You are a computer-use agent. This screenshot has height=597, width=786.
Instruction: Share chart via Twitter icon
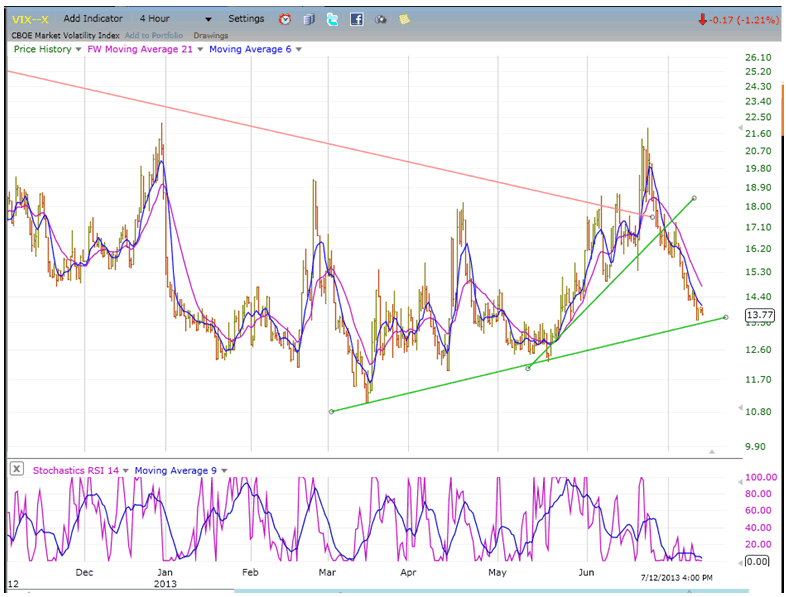click(332, 19)
